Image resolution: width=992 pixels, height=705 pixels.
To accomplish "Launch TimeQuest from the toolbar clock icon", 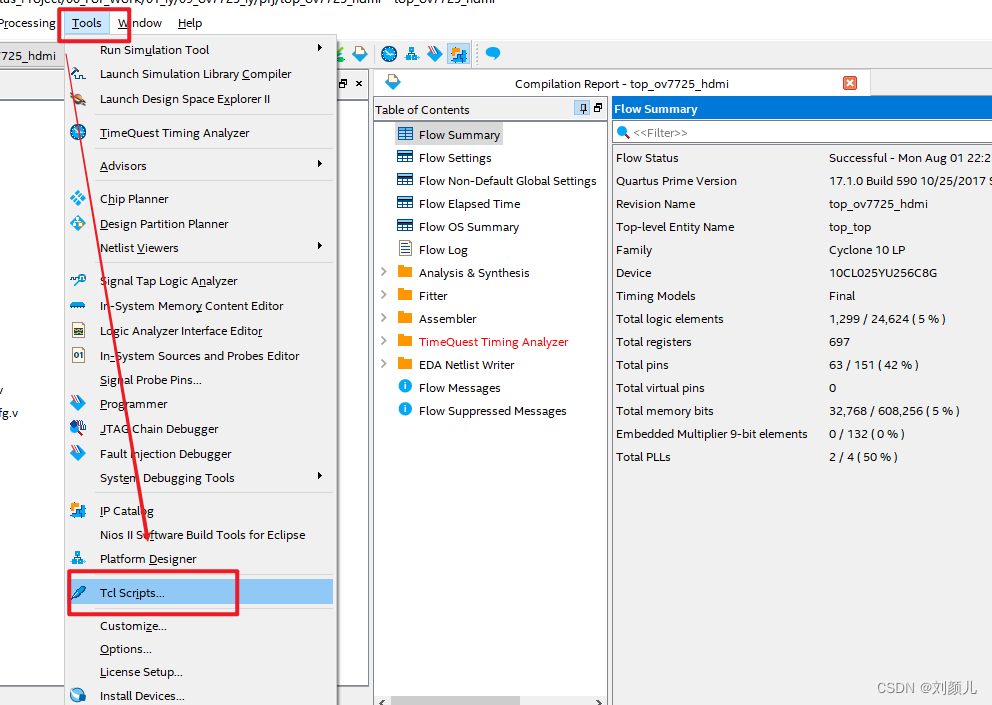I will coord(389,54).
